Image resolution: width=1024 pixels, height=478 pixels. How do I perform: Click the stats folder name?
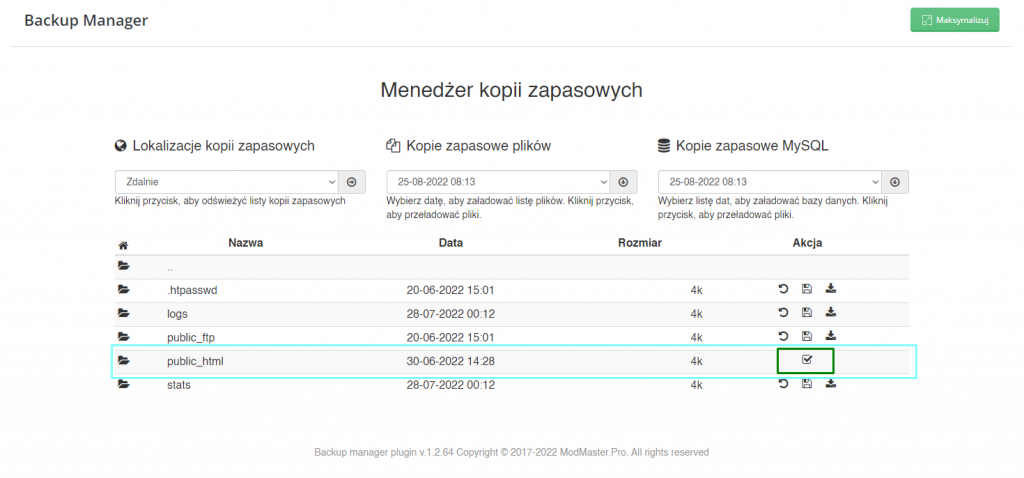coord(179,385)
